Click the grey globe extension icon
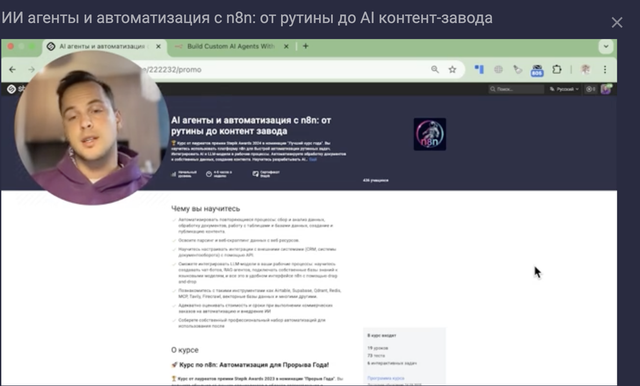Screen dimensions: 640x386 coord(498,70)
